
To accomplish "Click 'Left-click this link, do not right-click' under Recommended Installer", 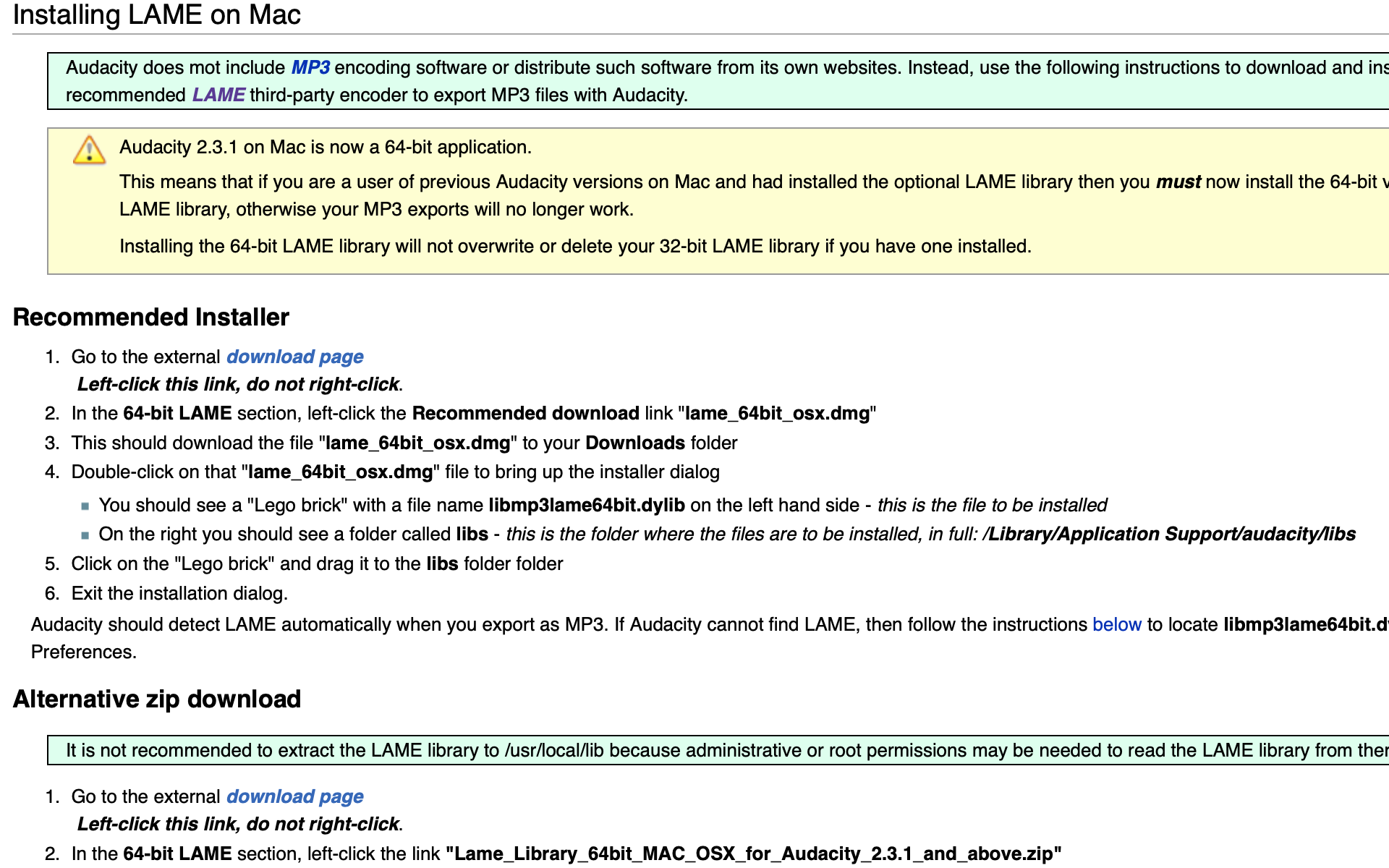I will point(239,384).
